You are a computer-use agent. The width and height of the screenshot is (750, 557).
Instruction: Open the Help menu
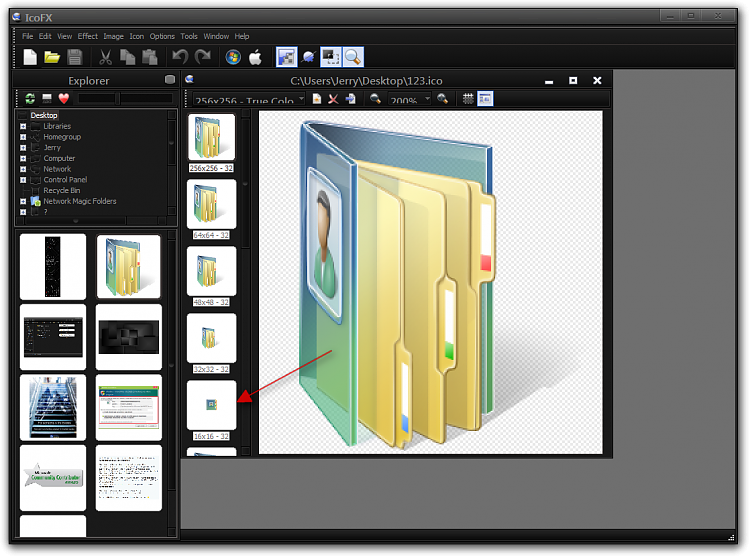click(x=242, y=36)
